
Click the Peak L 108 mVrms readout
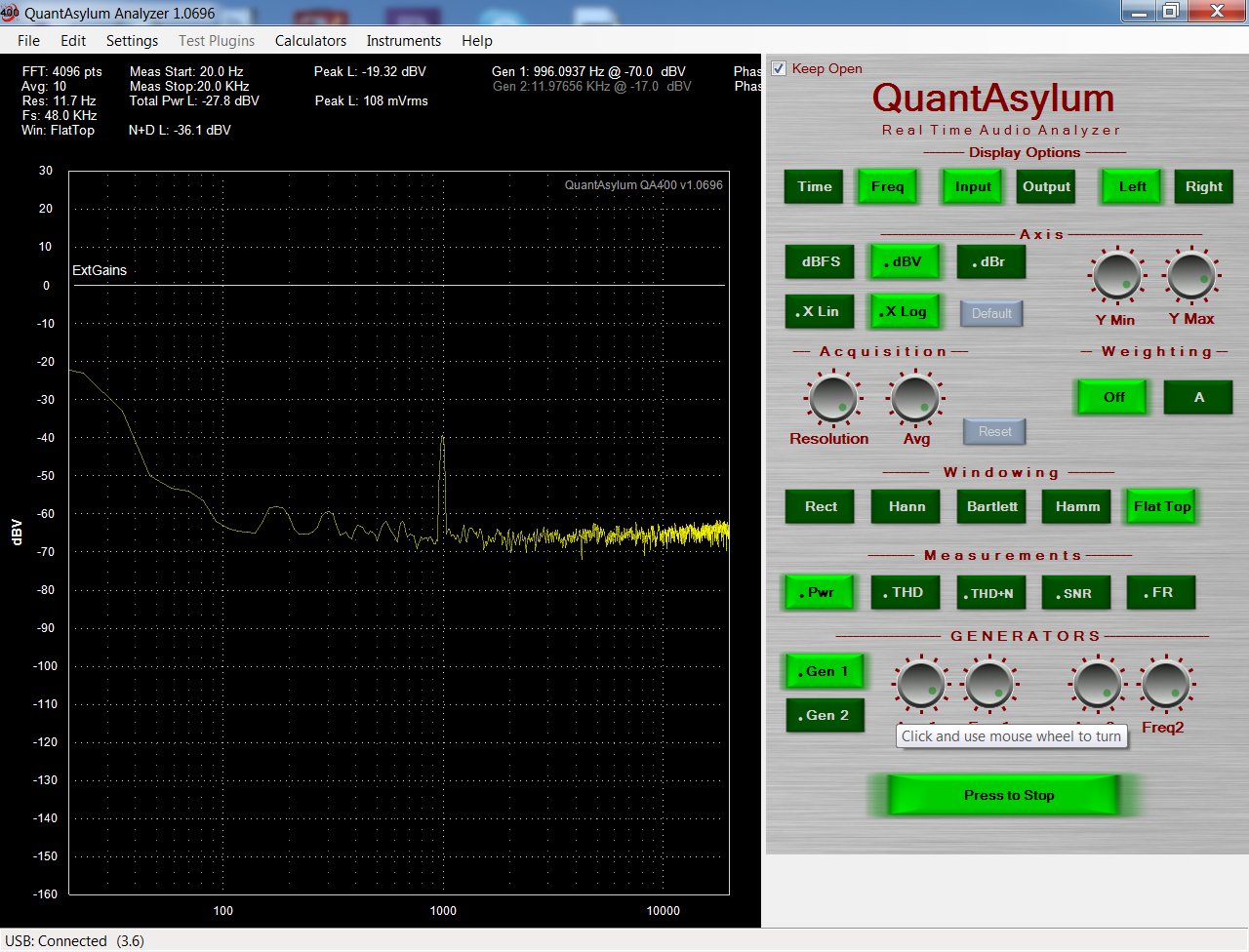click(x=372, y=100)
